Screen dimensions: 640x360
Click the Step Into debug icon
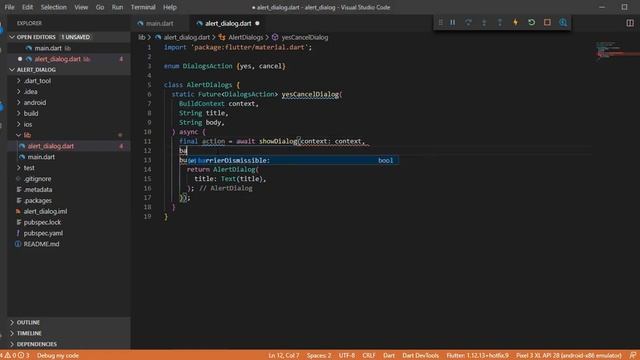pos(484,22)
